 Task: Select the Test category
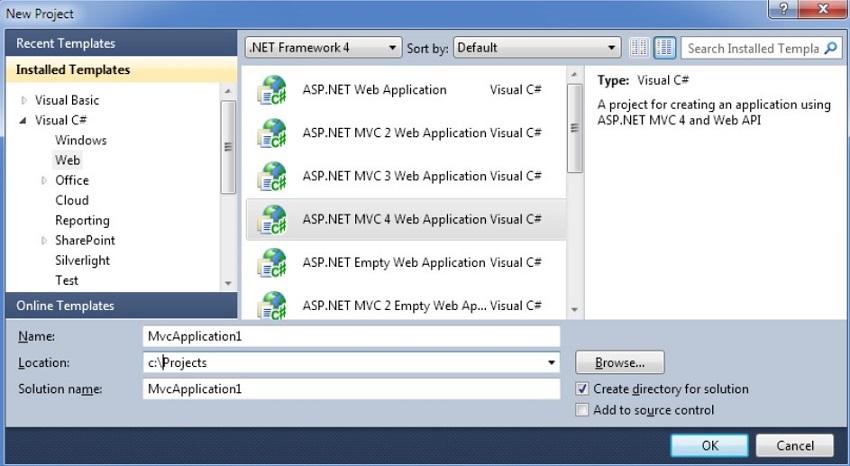pos(67,281)
